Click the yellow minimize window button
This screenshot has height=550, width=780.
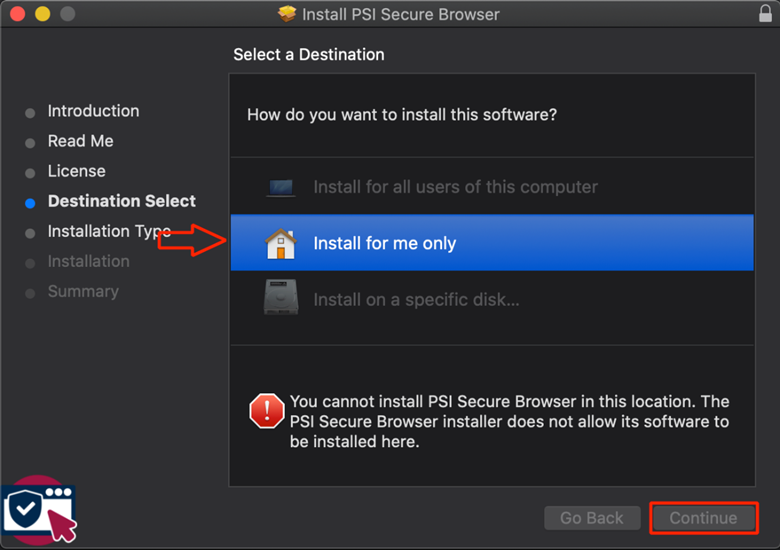[43, 13]
